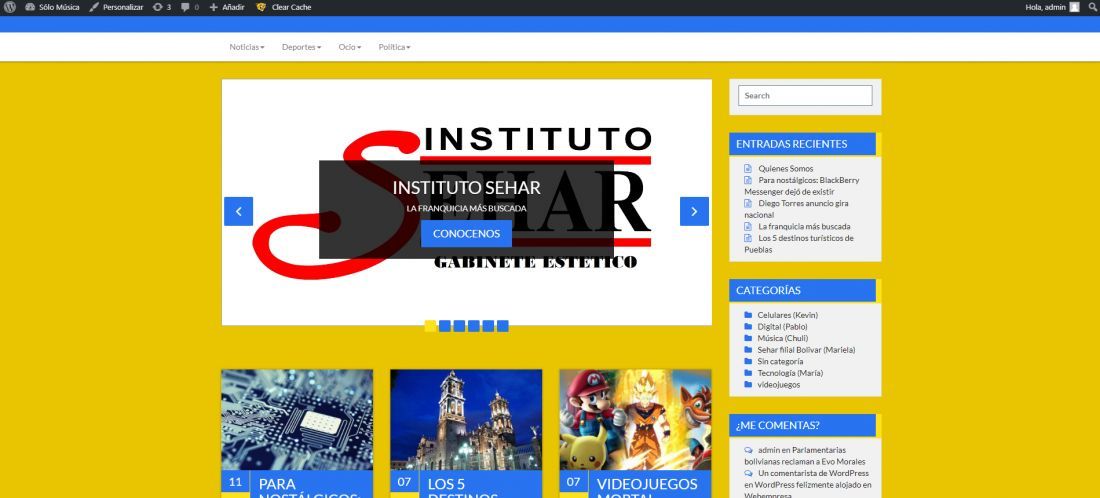The image size is (1100, 498).
Task: Select the sixth slider dot
Action: (x=502, y=325)
